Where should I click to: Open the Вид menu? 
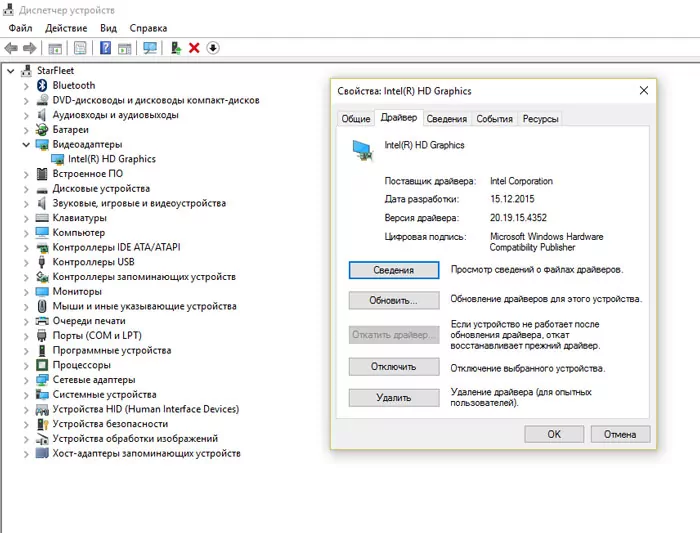coord(108,28)
